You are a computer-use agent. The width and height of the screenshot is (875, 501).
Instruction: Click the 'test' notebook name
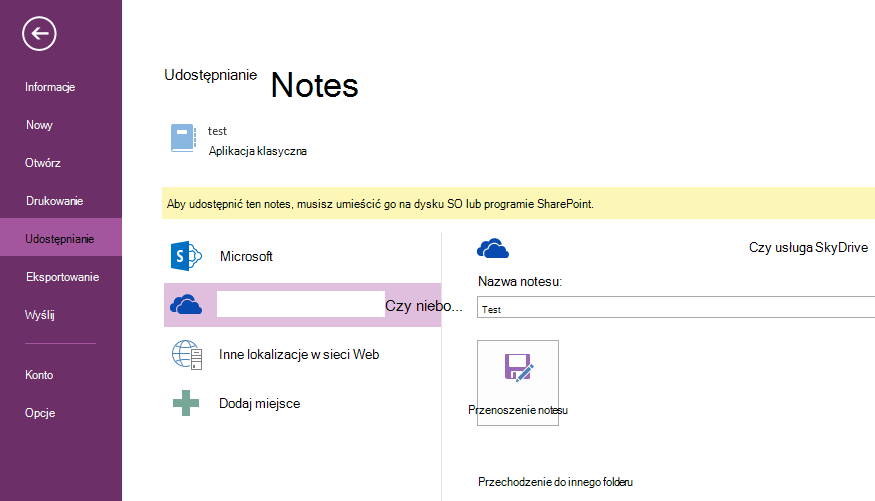[x=218, y=131]
